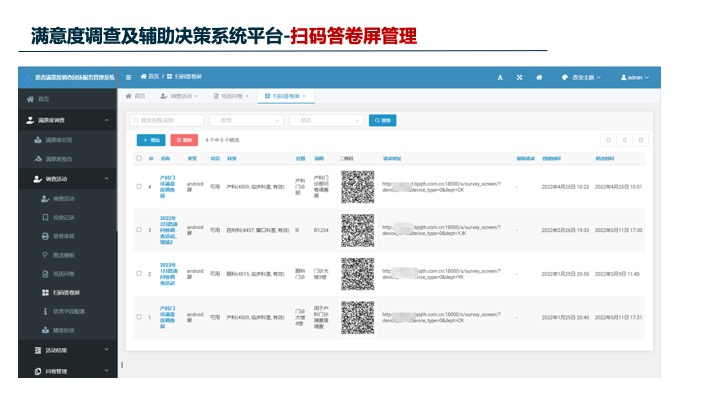Click the theme palette icon in header

[x=565, y=78]
